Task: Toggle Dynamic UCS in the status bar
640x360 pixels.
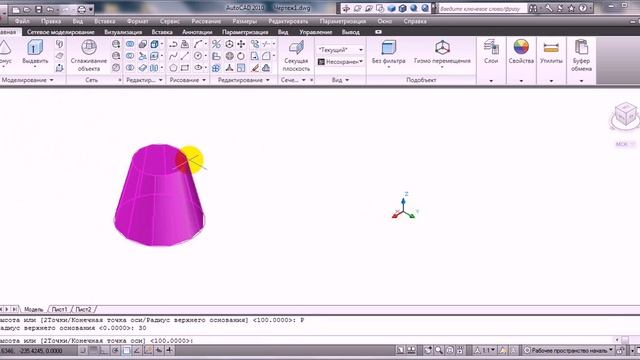Action: [148, 350]
